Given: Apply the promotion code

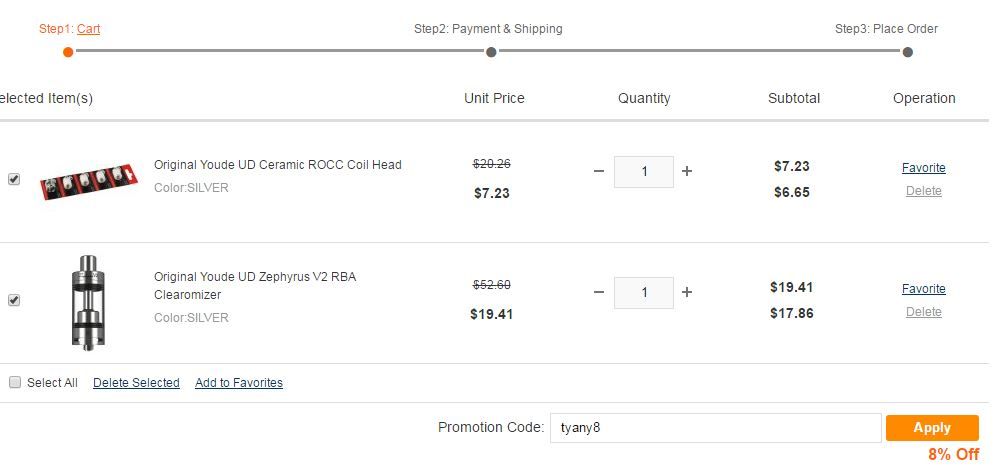Looking at the screenshot, I should click(x=932, y=428).
